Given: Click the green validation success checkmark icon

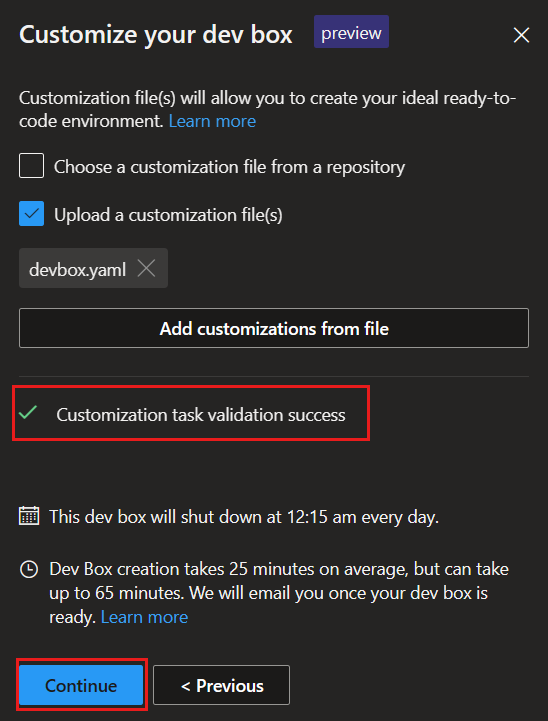Looking at the screenshot, I should click(x=29, y=412).
